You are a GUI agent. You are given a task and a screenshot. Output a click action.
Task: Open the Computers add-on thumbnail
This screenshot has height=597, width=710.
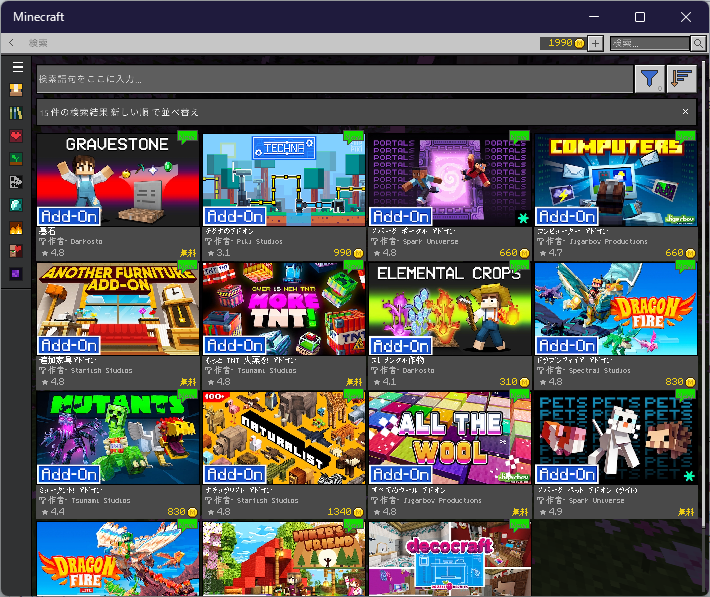[616, 179]
